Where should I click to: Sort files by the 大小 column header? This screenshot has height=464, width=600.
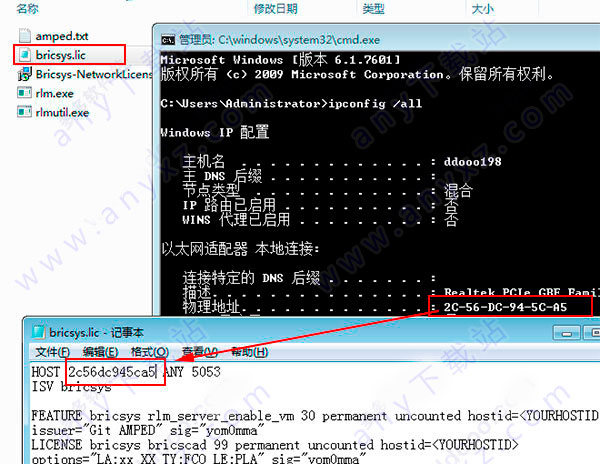483,8
